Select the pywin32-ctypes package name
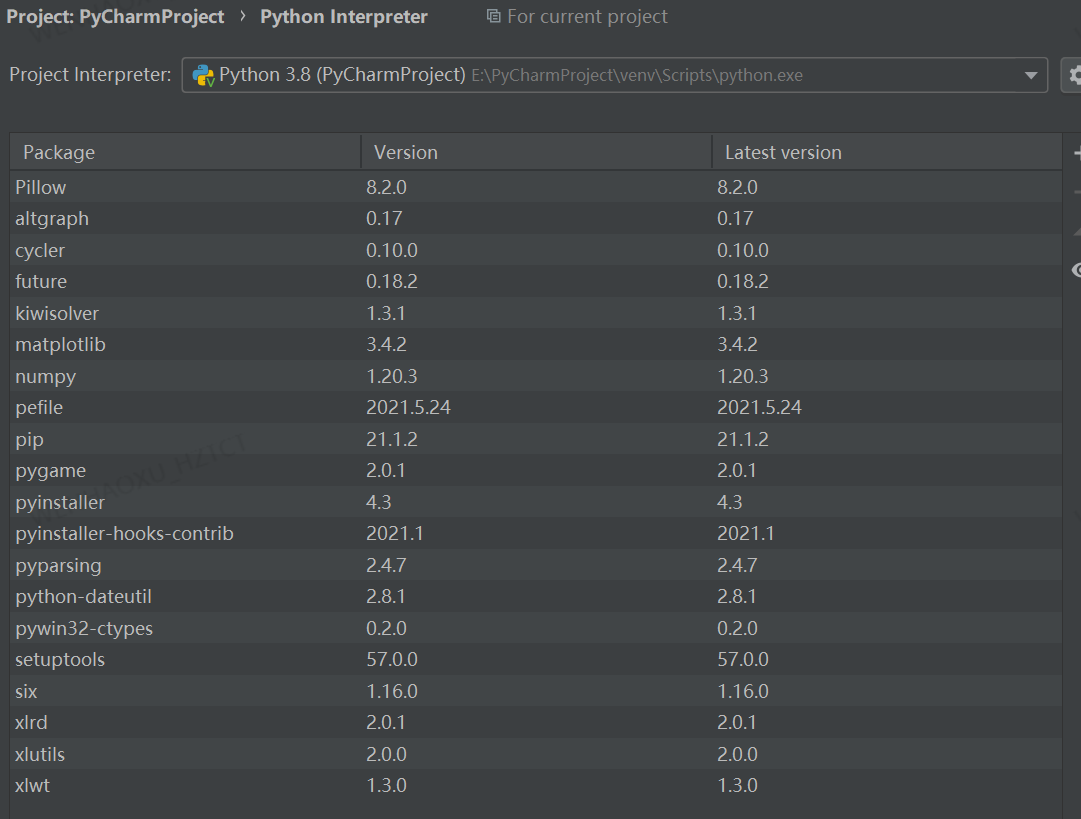Screen dimensions: 1081x819 [84, 628]
